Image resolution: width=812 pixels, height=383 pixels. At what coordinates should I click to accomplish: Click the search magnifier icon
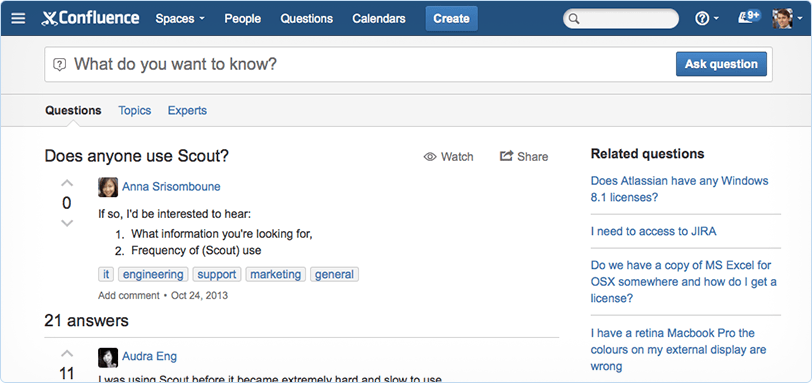point(574,19)
